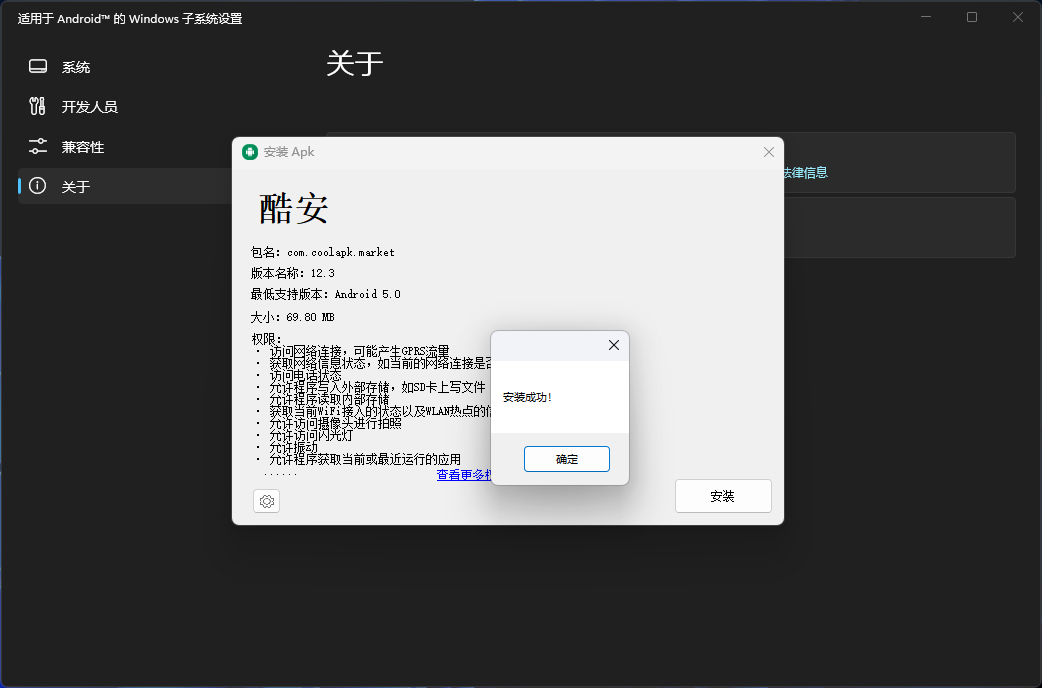Minimize the WSA settings window
1042x688 pixels.
pos(925,16)
